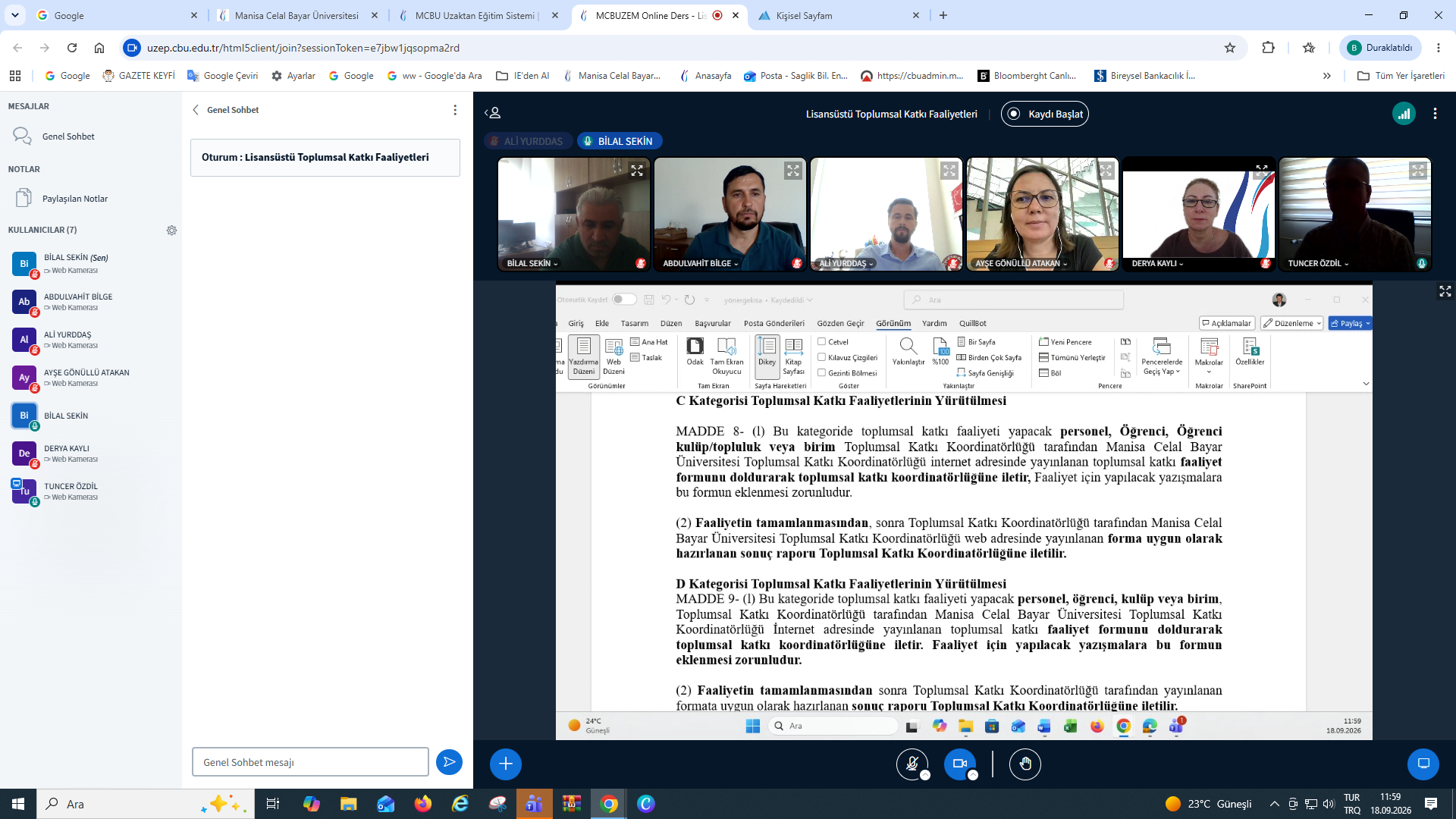The height and width of the screenshot is (819, 1456).
Task: Open user list settings gear
Action: click(171, 230)
